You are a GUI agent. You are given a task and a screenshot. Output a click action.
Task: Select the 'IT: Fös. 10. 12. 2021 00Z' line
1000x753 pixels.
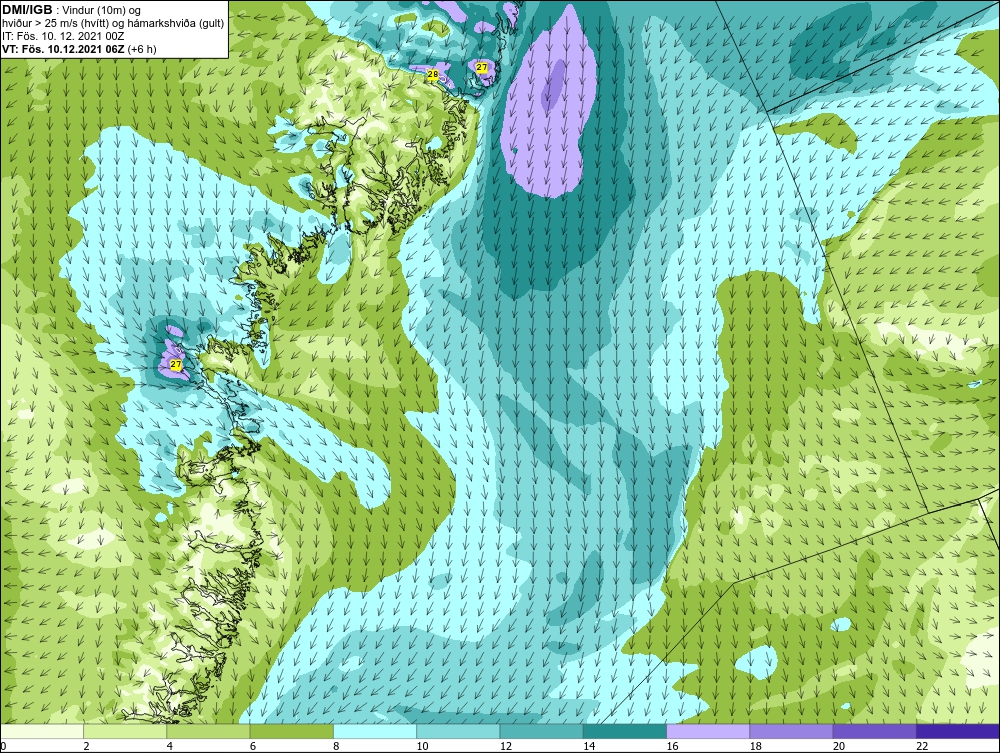tap(63, 36)
